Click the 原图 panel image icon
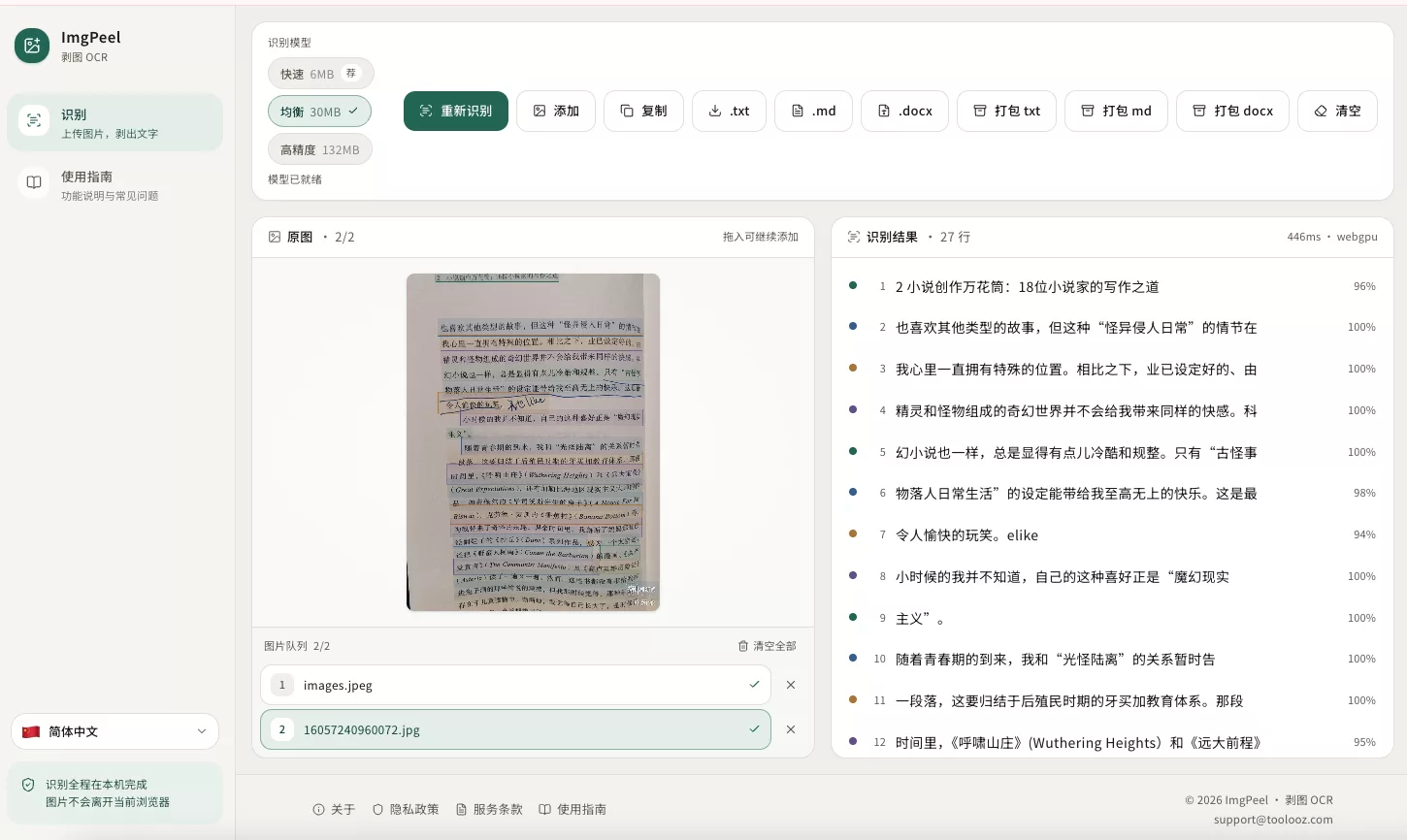The height and width of the screenshot is (840, 1407). tap(275, 237)
